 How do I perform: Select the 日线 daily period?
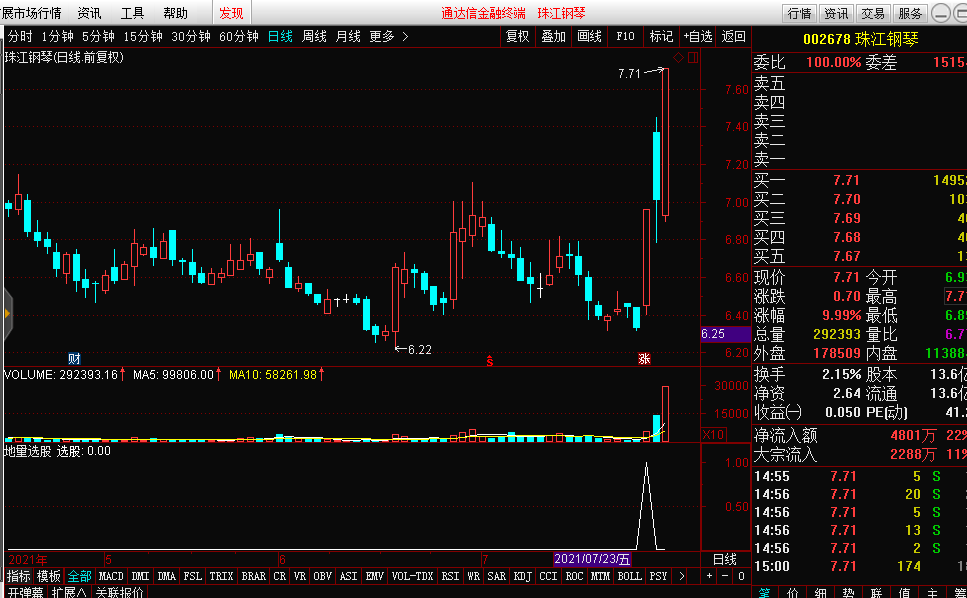point(280,37)
